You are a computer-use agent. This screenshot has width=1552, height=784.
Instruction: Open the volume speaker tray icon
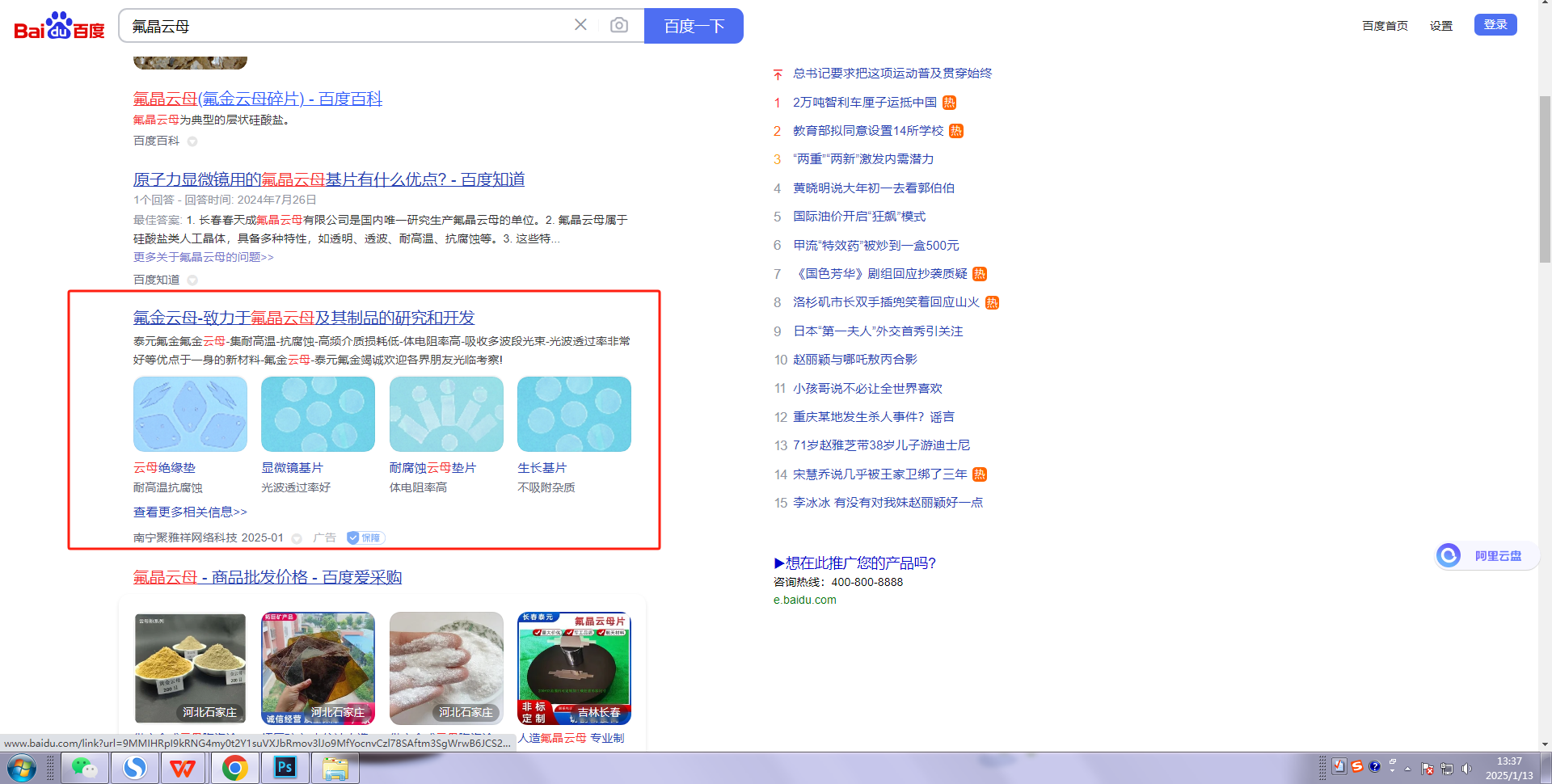pyautogui.click(x=1466, y=769)
